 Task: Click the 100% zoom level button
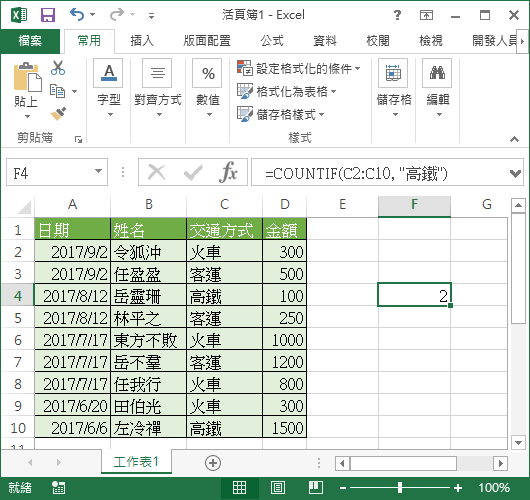click(493, 487)
